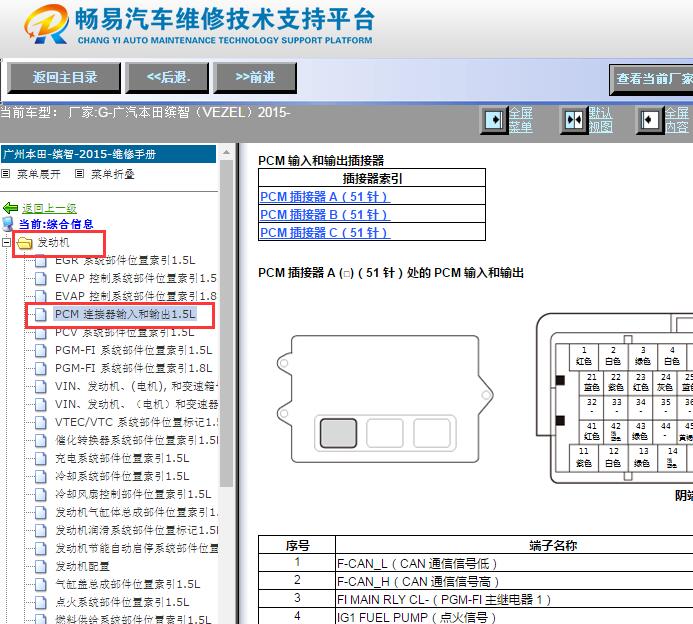Click page icon of PGM-FI 系统部件位置索引1.8L
The width and height of the screenshot is (693, 624).
41,369
